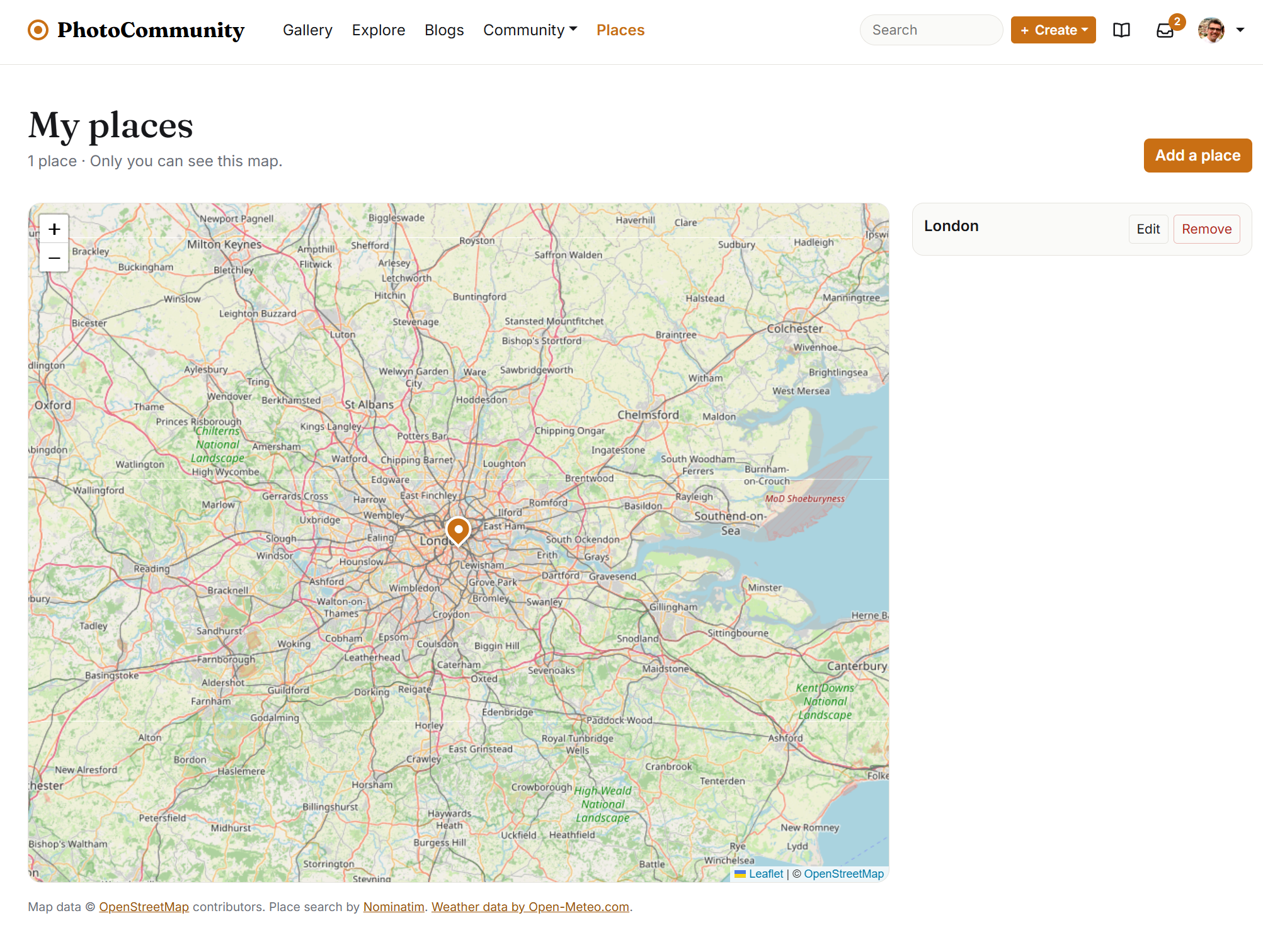Open the Nominatim link
Viewport: 1263px width, 952px height.
(x=394, y=907)
